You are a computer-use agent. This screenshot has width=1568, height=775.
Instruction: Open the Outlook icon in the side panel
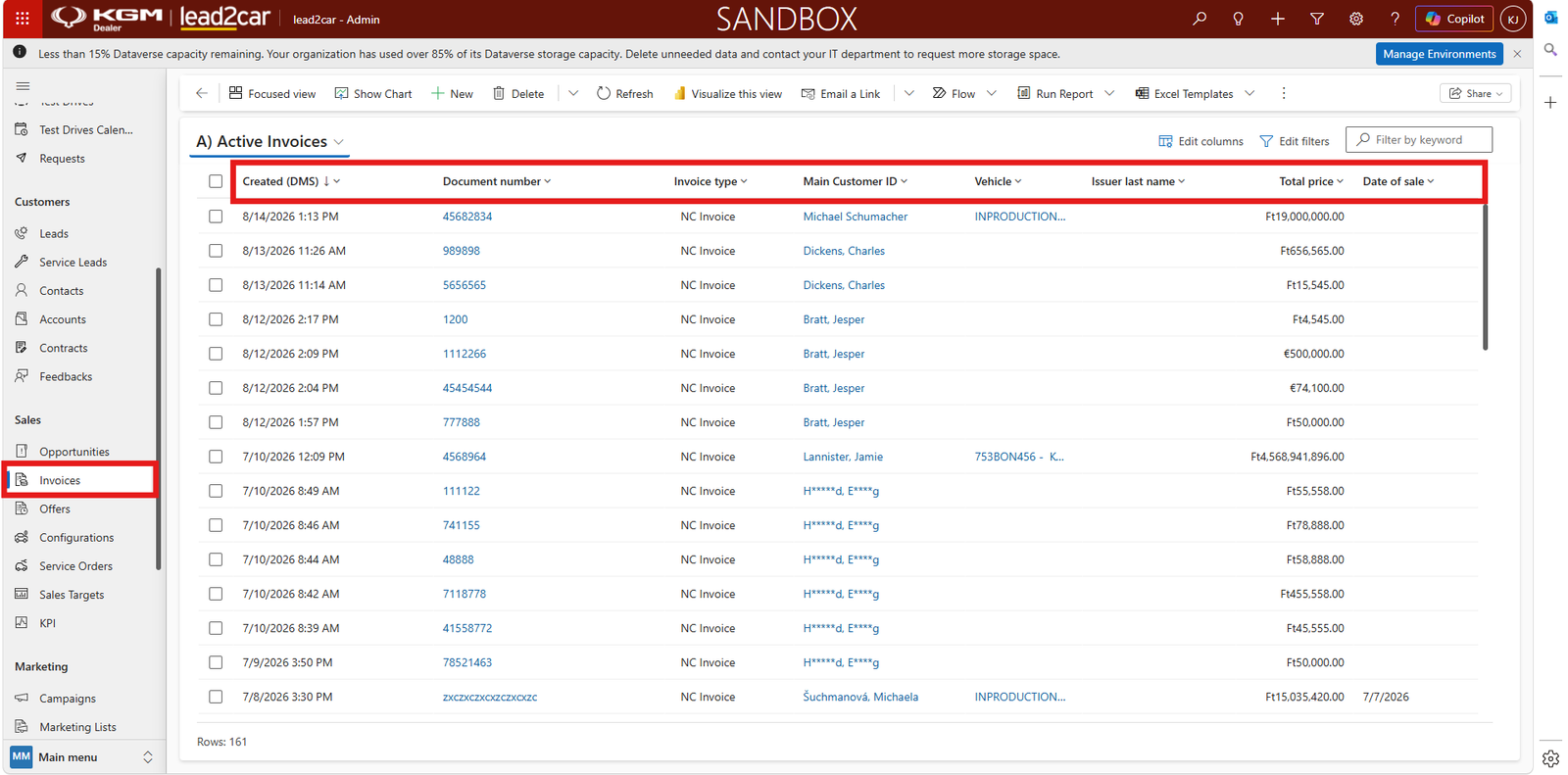1550,18
